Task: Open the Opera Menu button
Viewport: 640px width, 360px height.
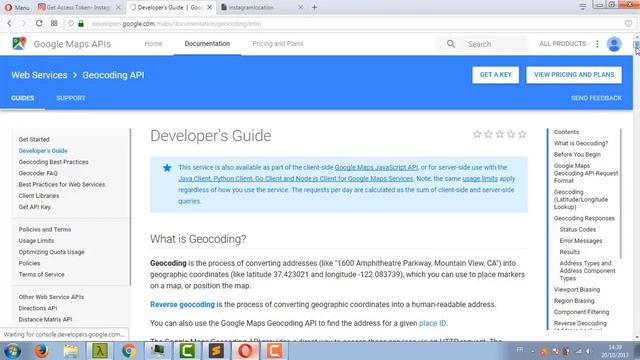Action: pyautogui.click(x=17, y=7)
